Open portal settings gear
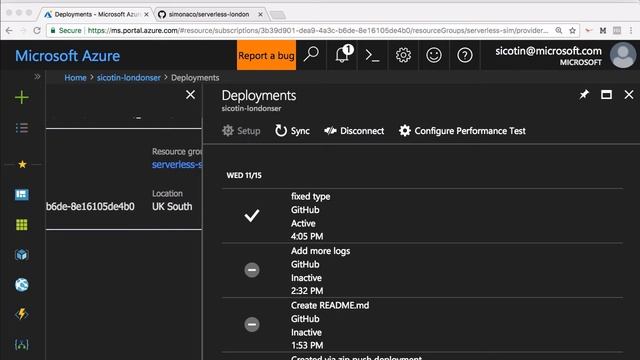Screen dimensions: 640x360 point(403,55)
